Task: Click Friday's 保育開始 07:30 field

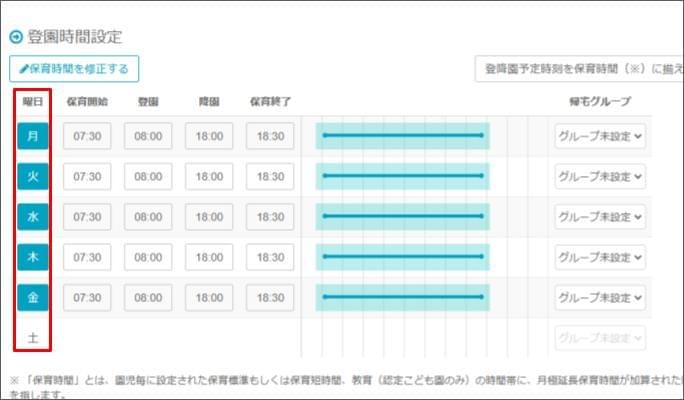Action: click(x=87, y=297)
